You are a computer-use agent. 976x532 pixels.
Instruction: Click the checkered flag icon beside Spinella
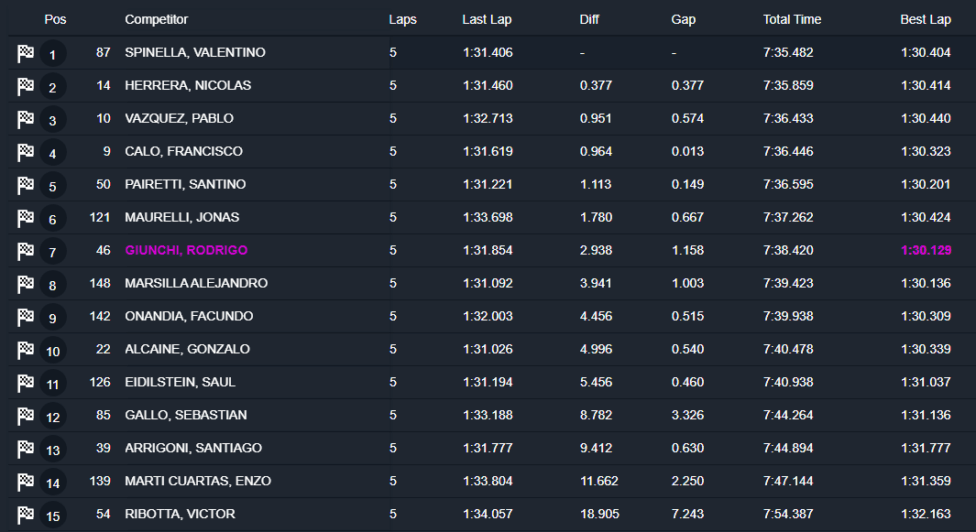coord(26,54)
